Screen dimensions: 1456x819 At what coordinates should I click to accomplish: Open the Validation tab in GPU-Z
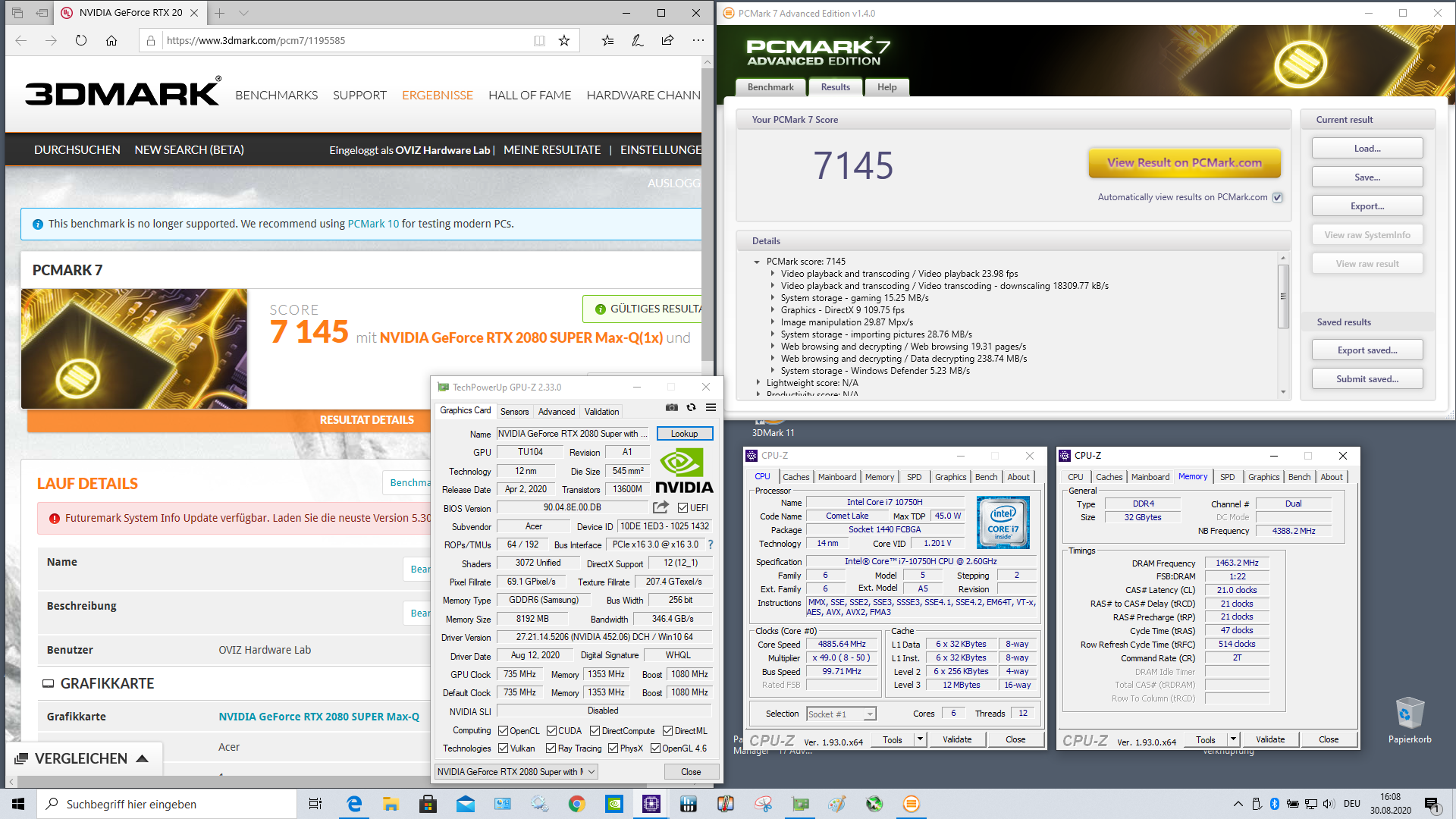[601, 411]
